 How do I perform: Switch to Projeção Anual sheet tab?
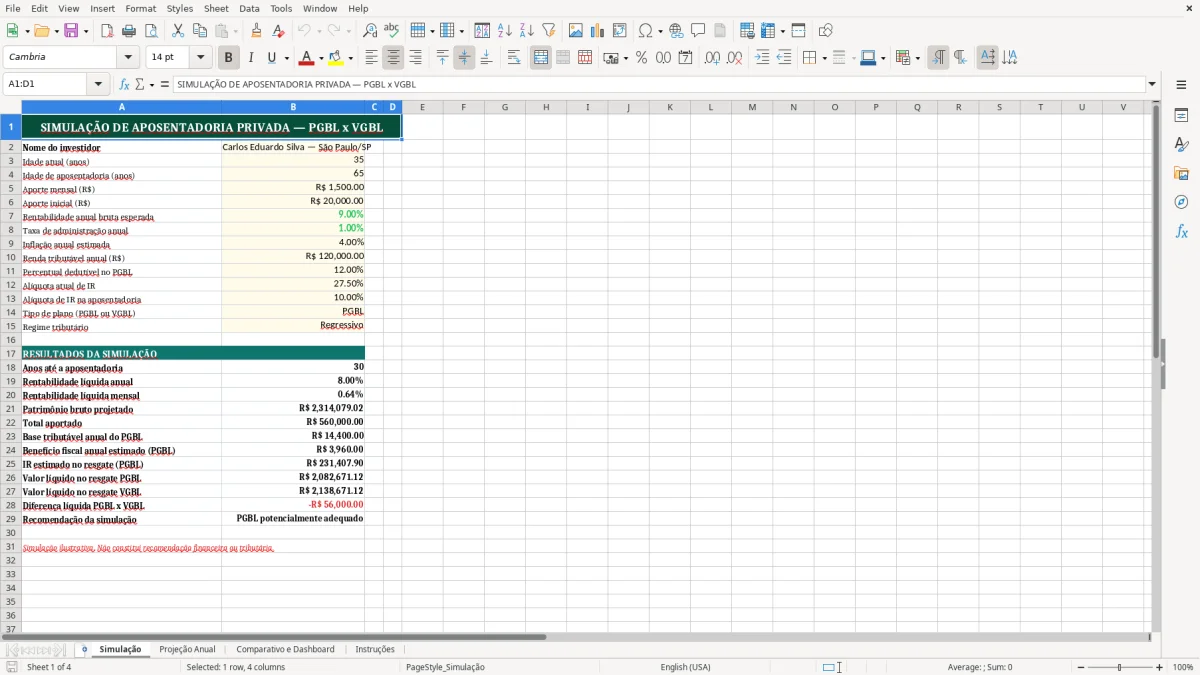(187, 649)
